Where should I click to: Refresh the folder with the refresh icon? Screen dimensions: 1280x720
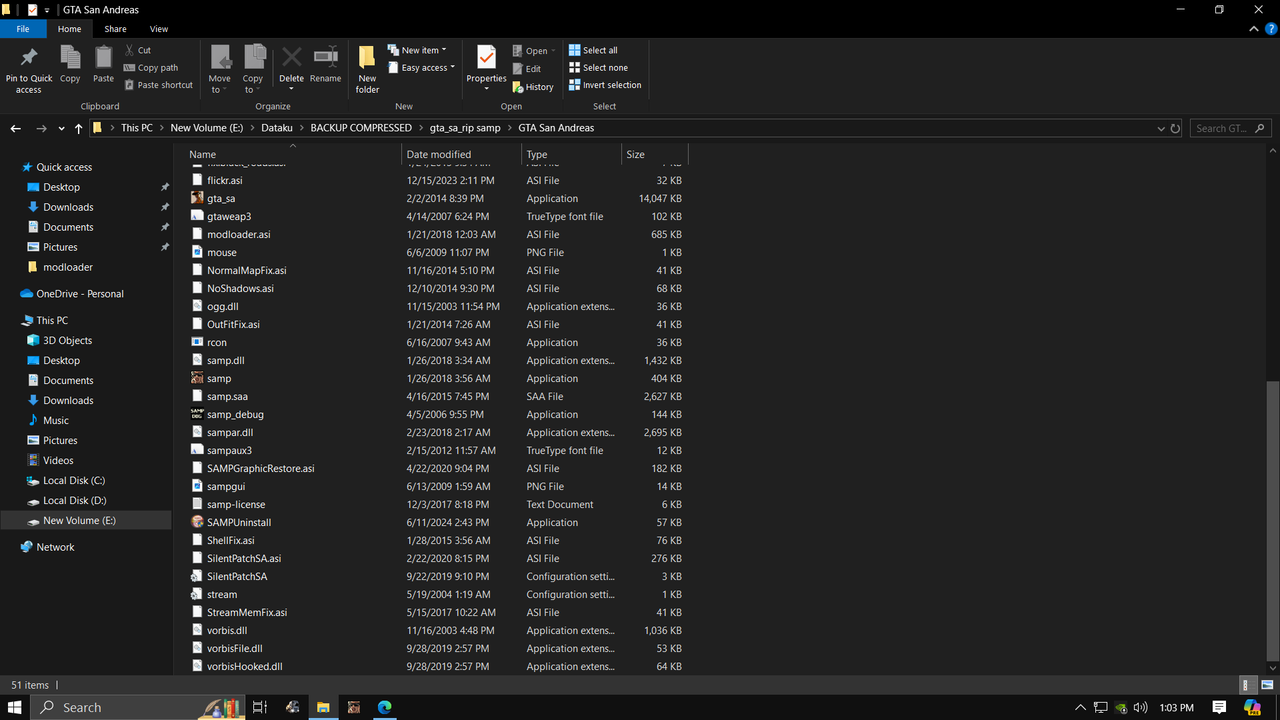[1175, 128]
